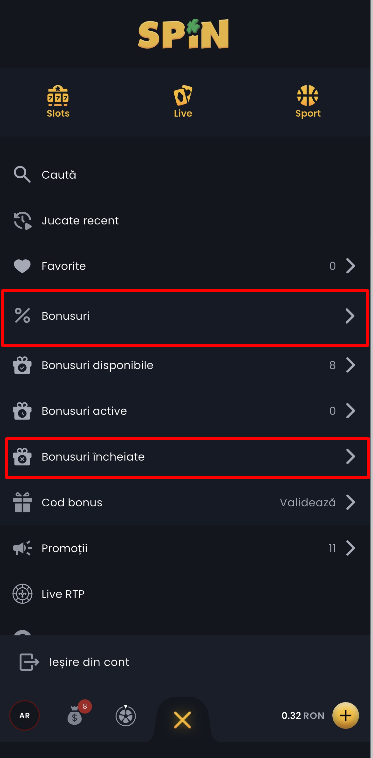The image size is (373, 758).
Task: Click the SPiN logo
Action: (x=184, y=34)
